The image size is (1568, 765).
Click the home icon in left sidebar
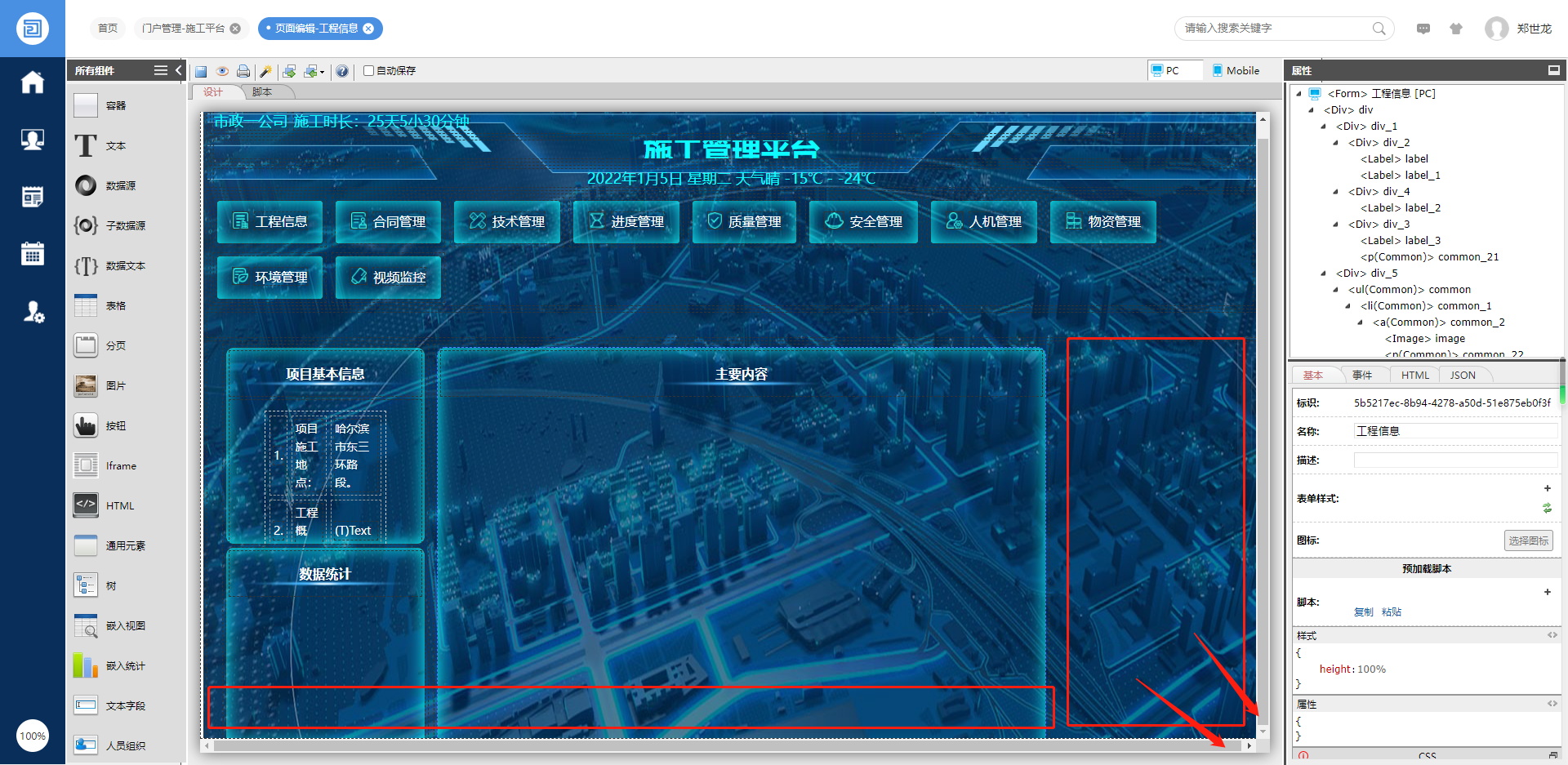coord(33,82)
